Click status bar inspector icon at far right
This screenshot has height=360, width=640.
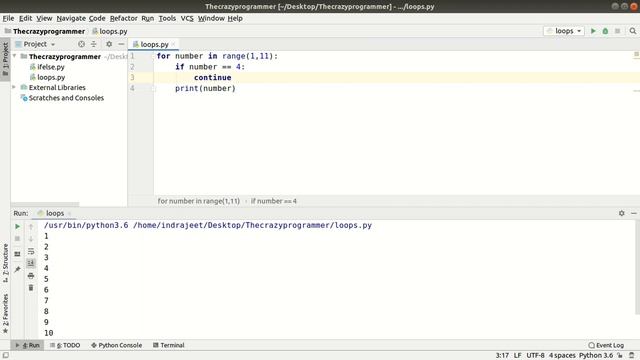632,356
